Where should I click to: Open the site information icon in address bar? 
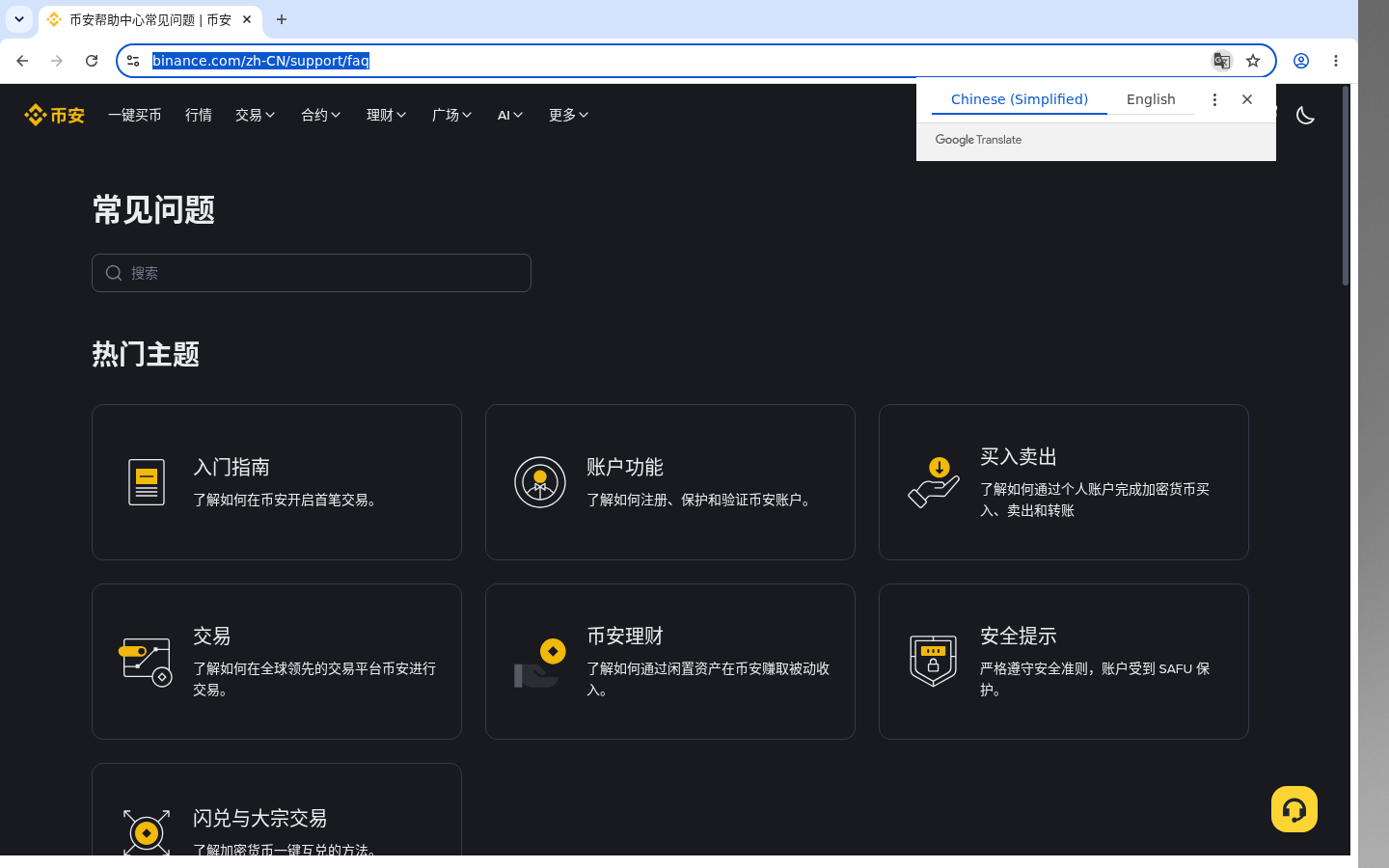click(x=133, y=61)
